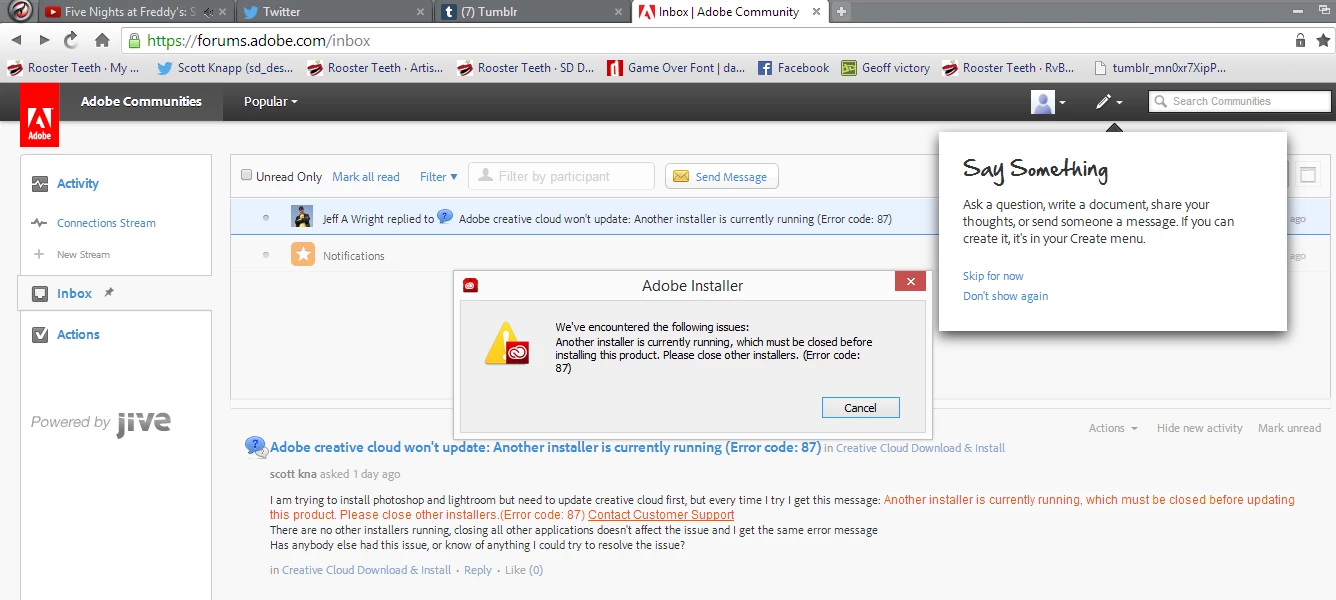Click the Like (0) link

(x=523, y=570)
